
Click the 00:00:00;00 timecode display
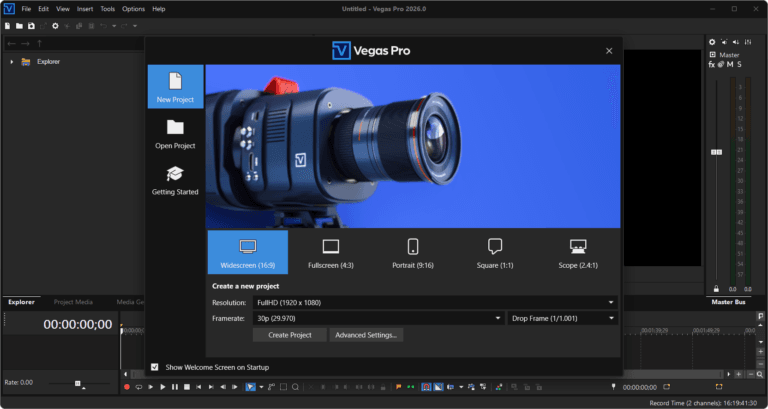[x=78, y=324]
